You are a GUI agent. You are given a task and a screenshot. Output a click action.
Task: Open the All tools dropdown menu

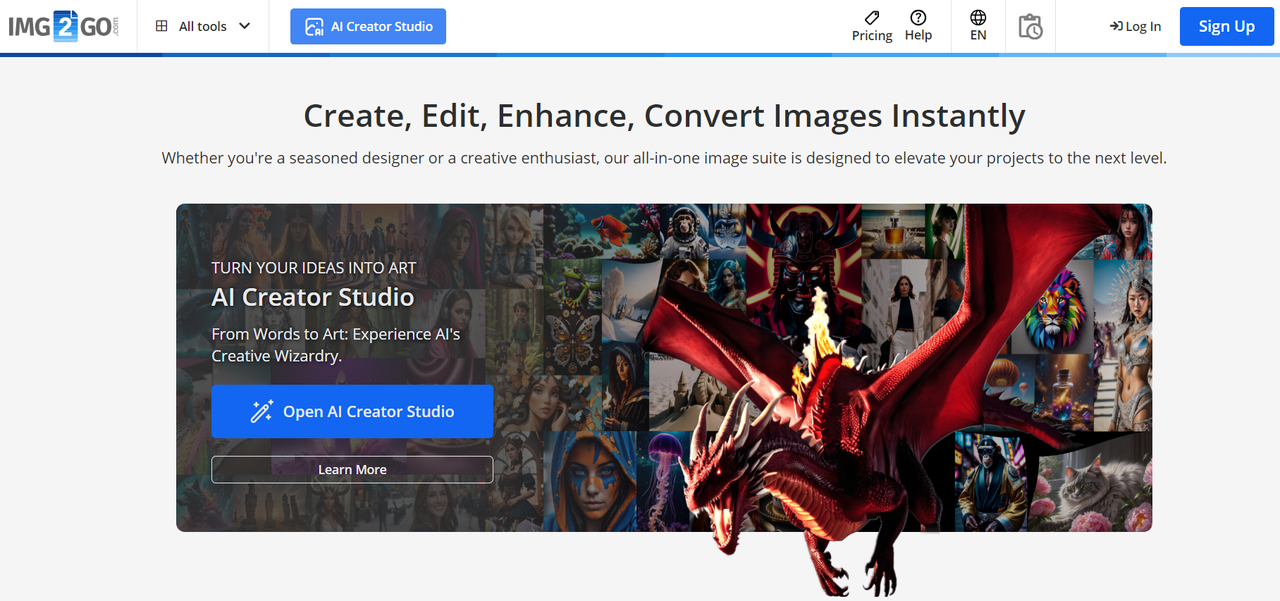point(204,26)
